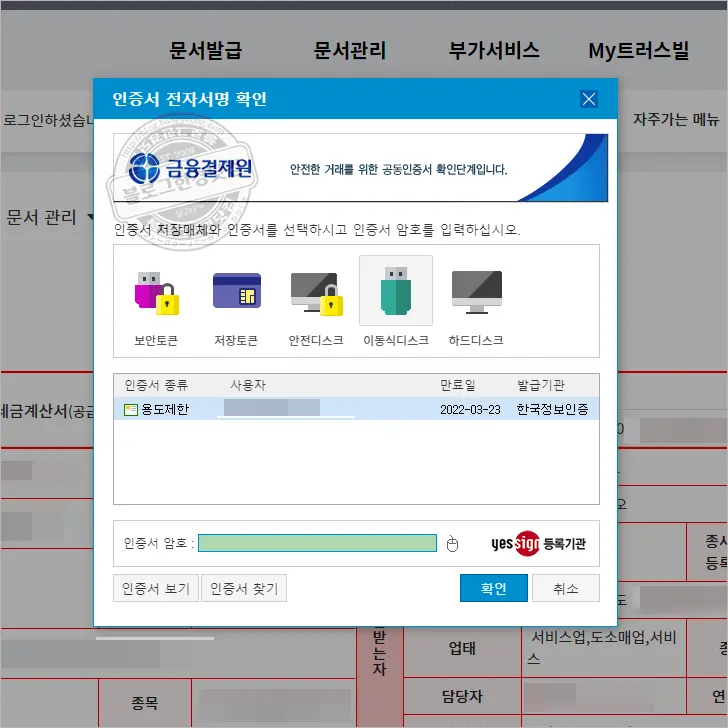This screenshot has width=728, height=728.
Task: Click 자주가는 메뉴 in background page
Action: coord(676,119)
